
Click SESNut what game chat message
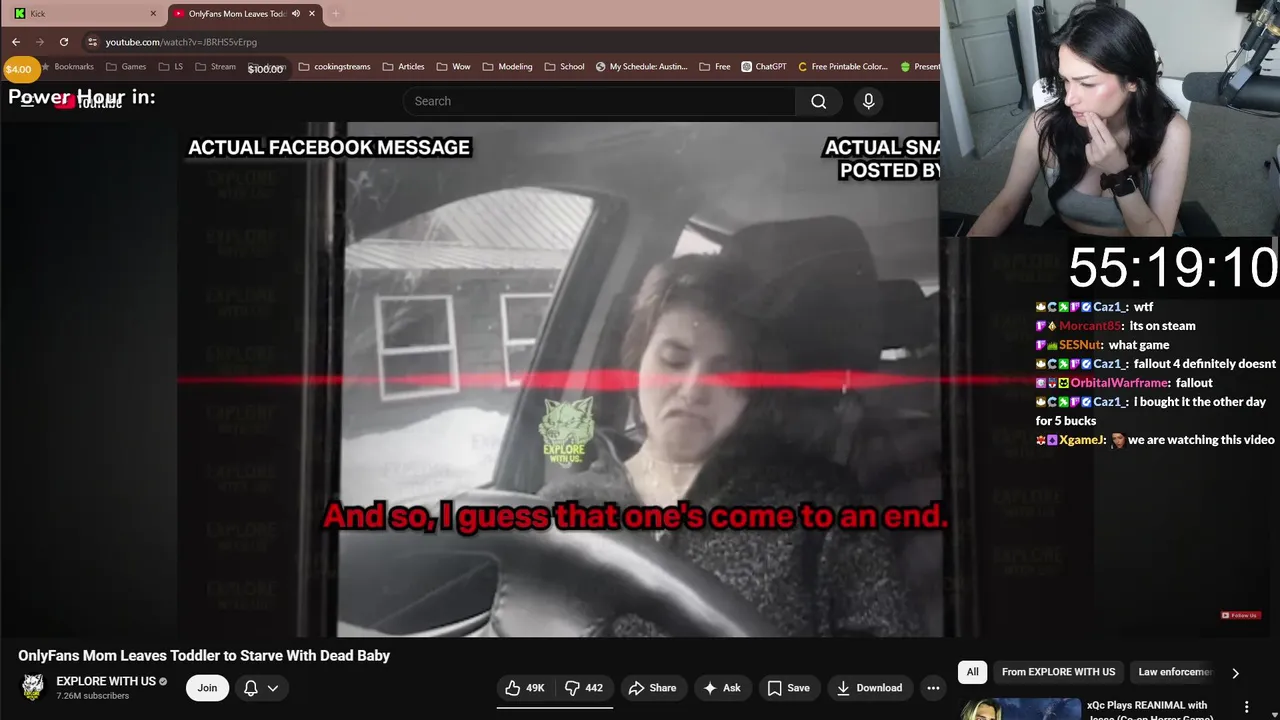click(1103, 345)
